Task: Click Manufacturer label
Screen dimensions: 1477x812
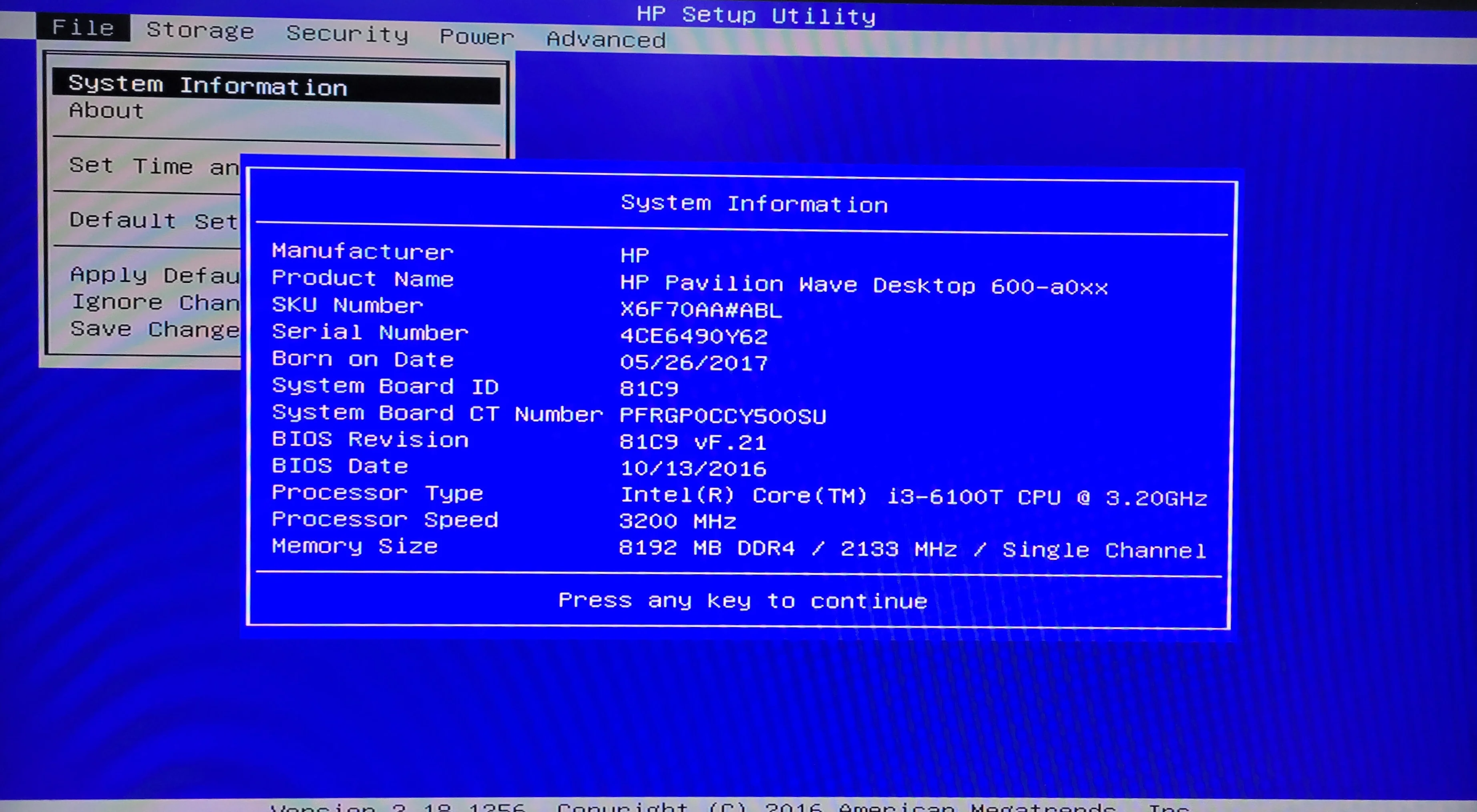Action: [362, 252]
